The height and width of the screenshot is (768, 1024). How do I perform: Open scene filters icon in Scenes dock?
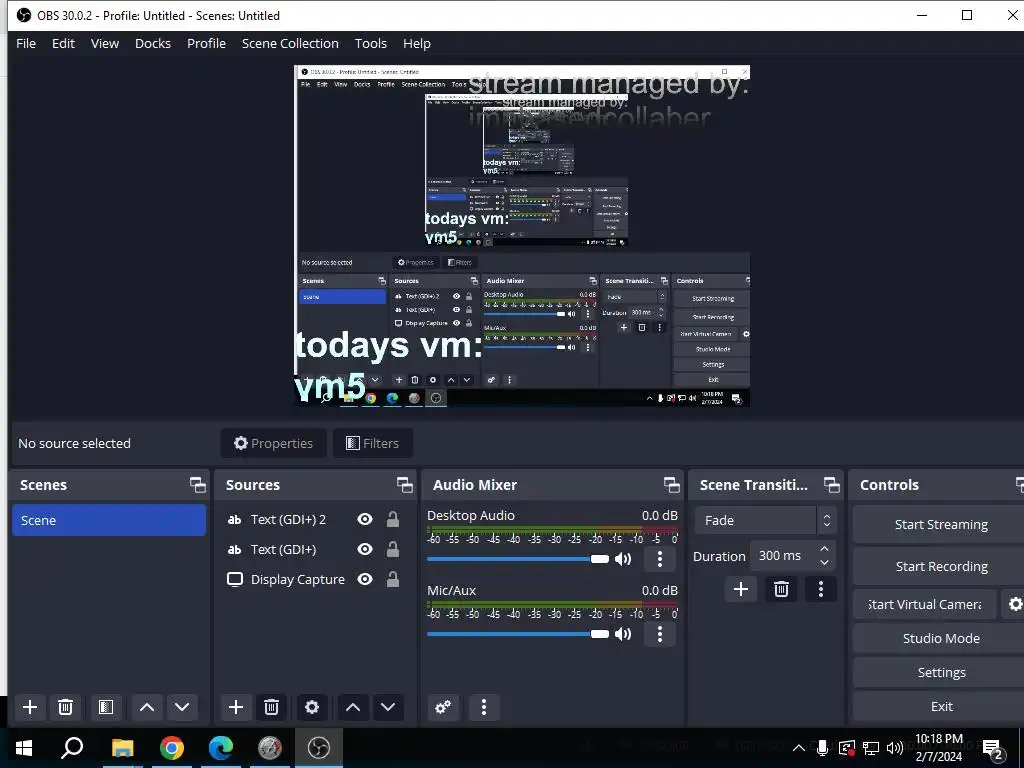pyautogui.click(x=106, y=707)
